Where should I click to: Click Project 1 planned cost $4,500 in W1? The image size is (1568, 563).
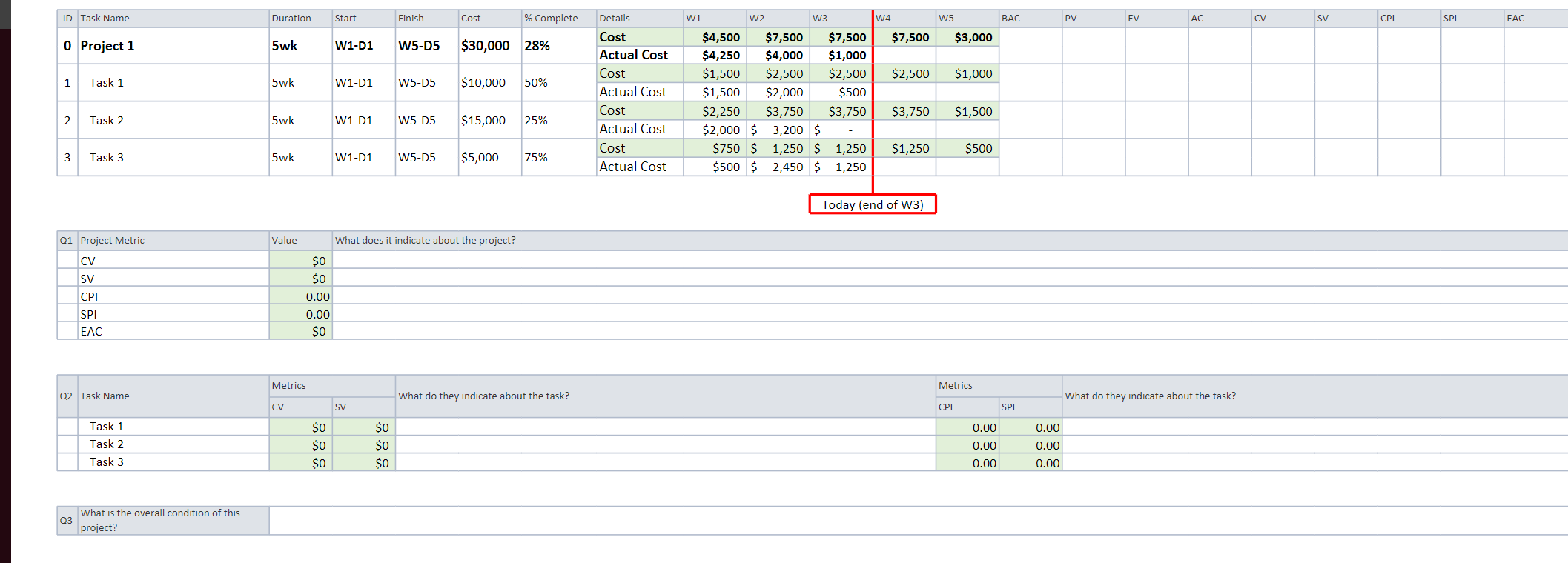(x=715, y=37)
